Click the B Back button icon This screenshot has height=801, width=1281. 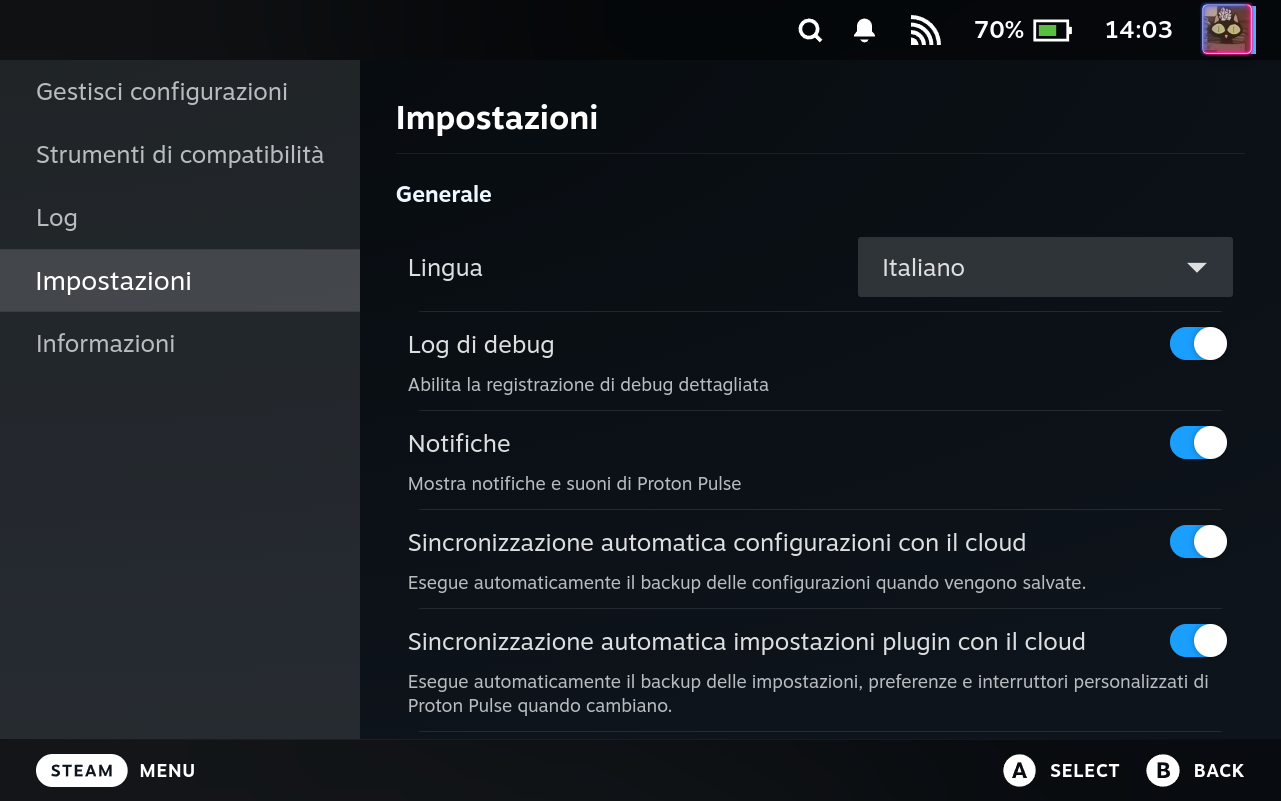(1162, 770)
